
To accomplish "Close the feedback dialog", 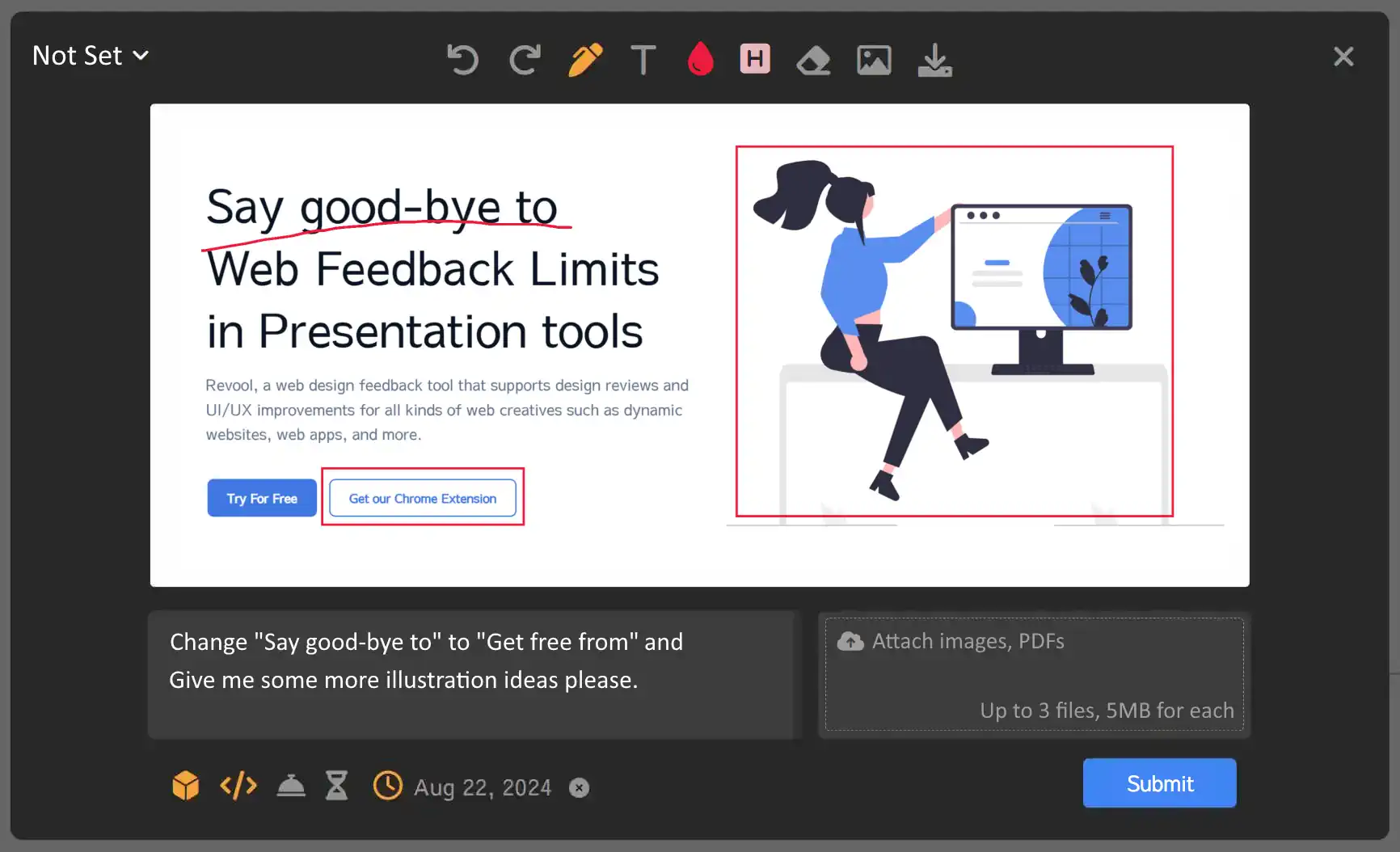I will click(x=1343, y=57).
